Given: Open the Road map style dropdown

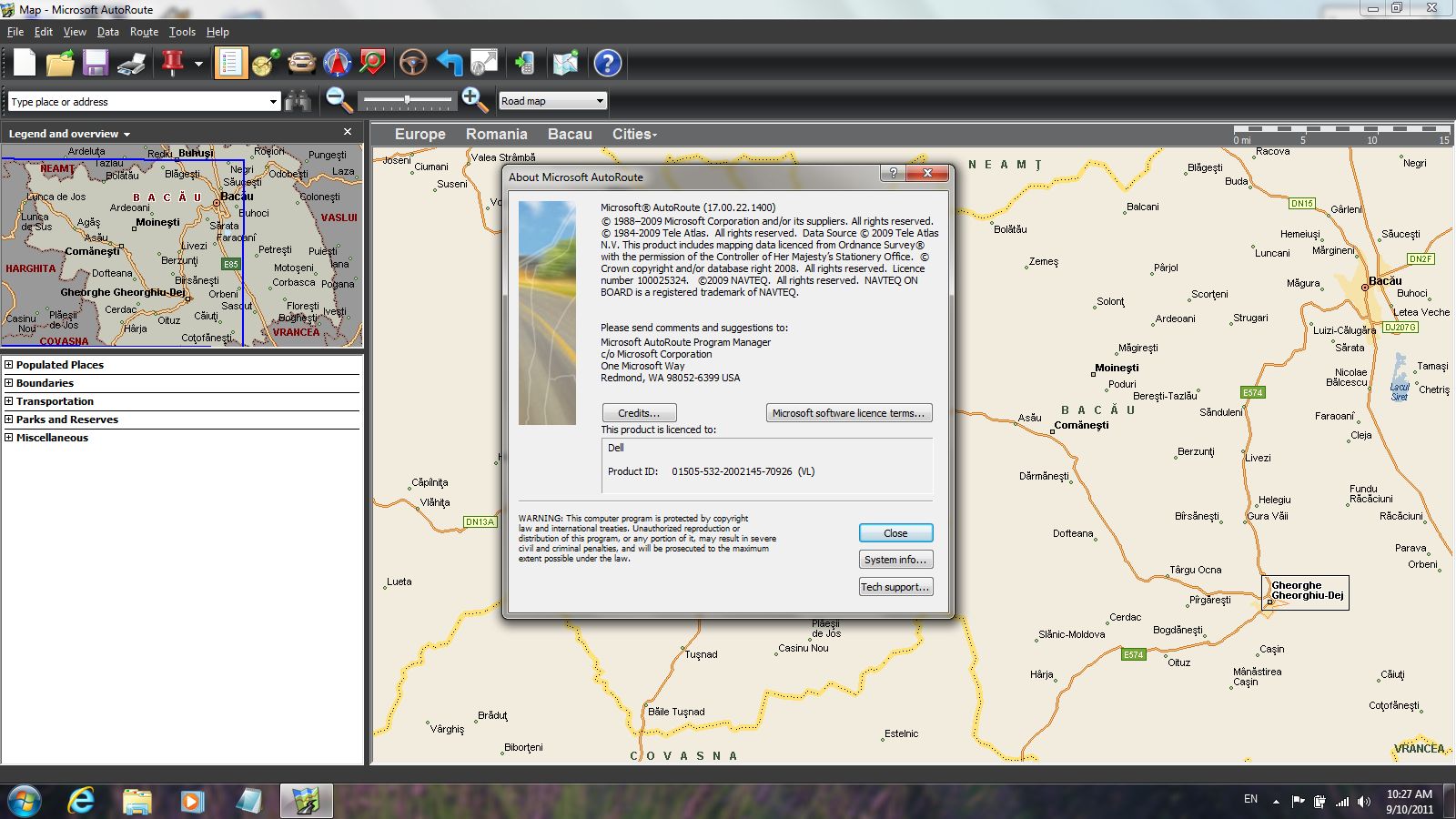Looking at the screenshot, I should coord(552,101).
